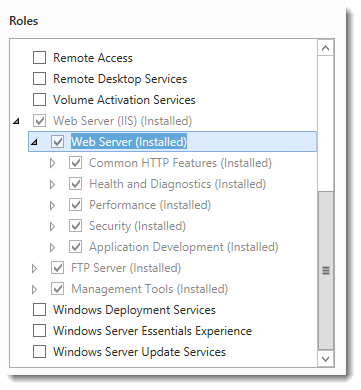Expand the Performance features node
The height and width of the screenshot is (390, 361).
pyautogui.click(x=52, y=205)
